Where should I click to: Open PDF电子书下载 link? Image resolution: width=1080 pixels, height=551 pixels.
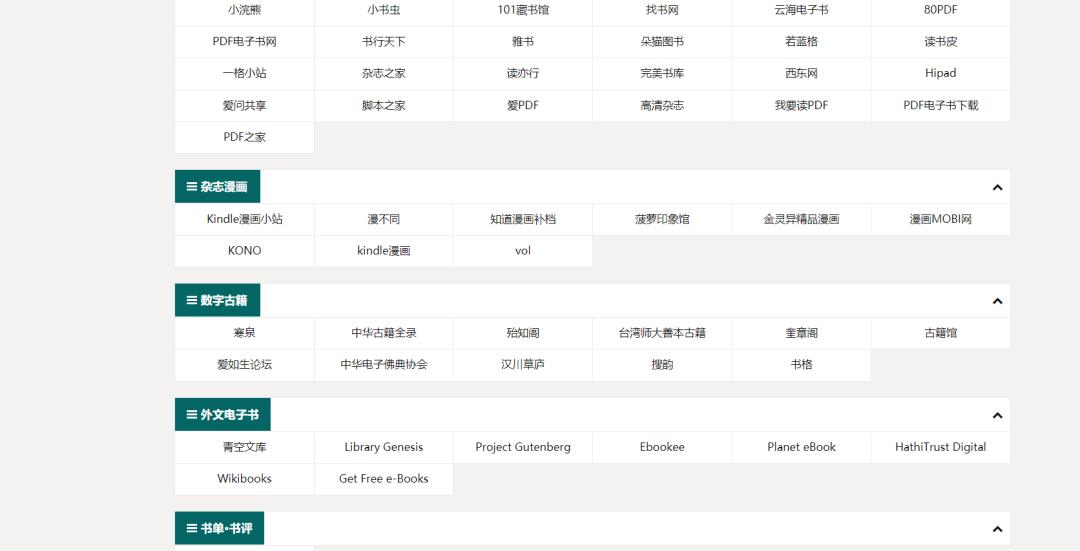click(x=940, y=105)
